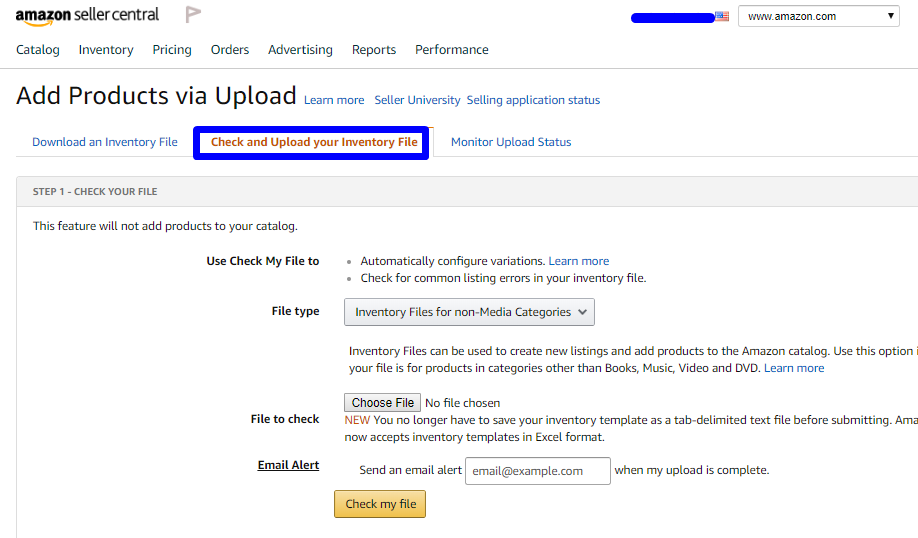Click the US flag marketplace icon
Viewport: 918px width, 538px height.
point(722,16)
